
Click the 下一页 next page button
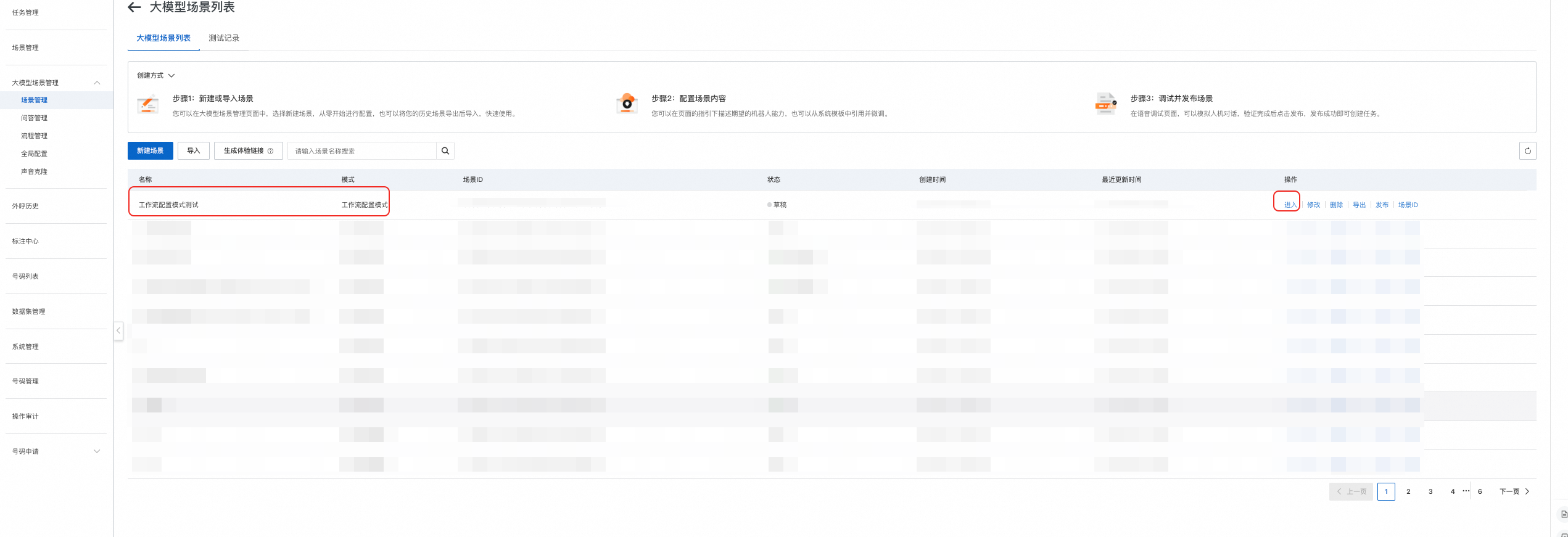(x=1514, y=491)
